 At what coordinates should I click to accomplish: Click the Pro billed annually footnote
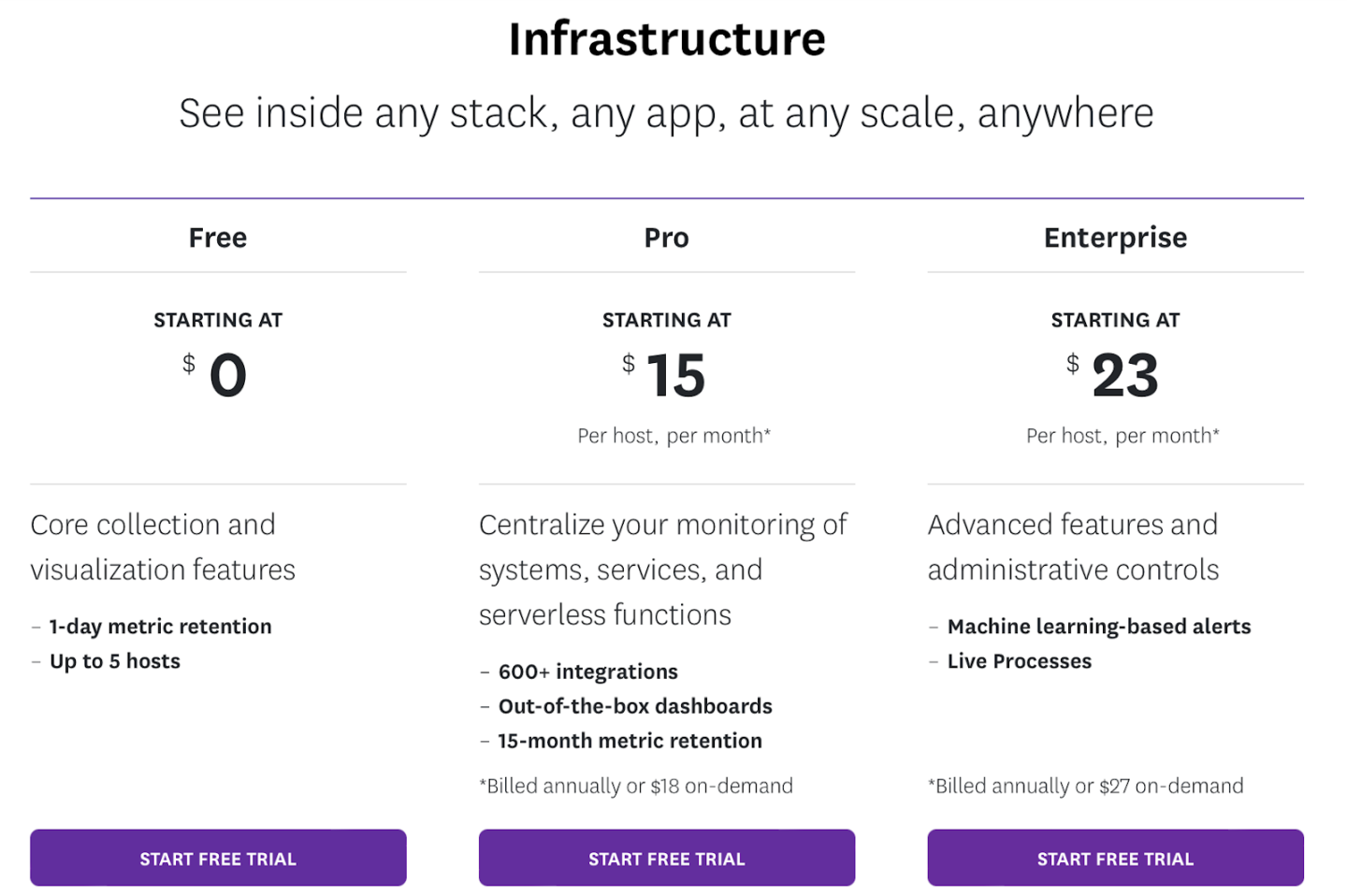pos(636,786)
